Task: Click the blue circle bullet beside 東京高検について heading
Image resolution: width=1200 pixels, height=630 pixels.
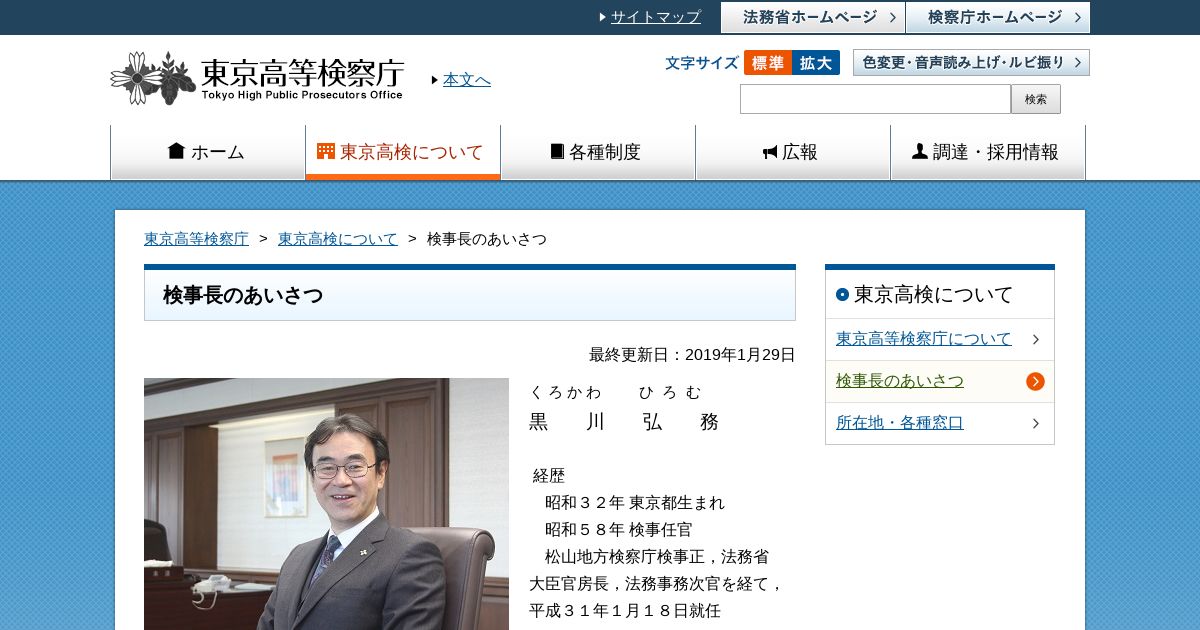Action: tap(842, 294)
